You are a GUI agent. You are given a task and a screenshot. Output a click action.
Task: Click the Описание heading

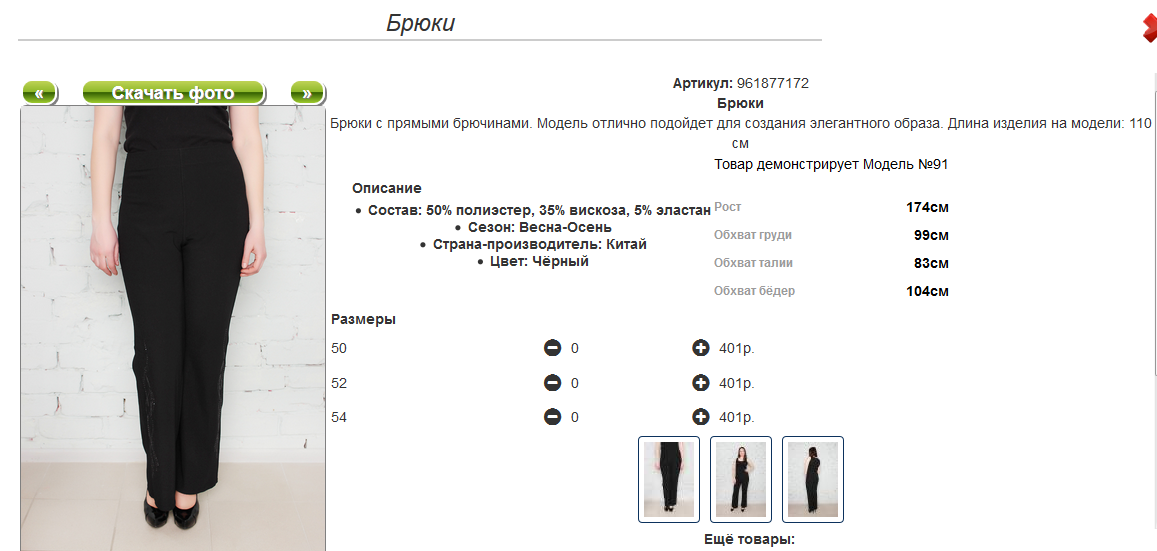coord(387,188)
